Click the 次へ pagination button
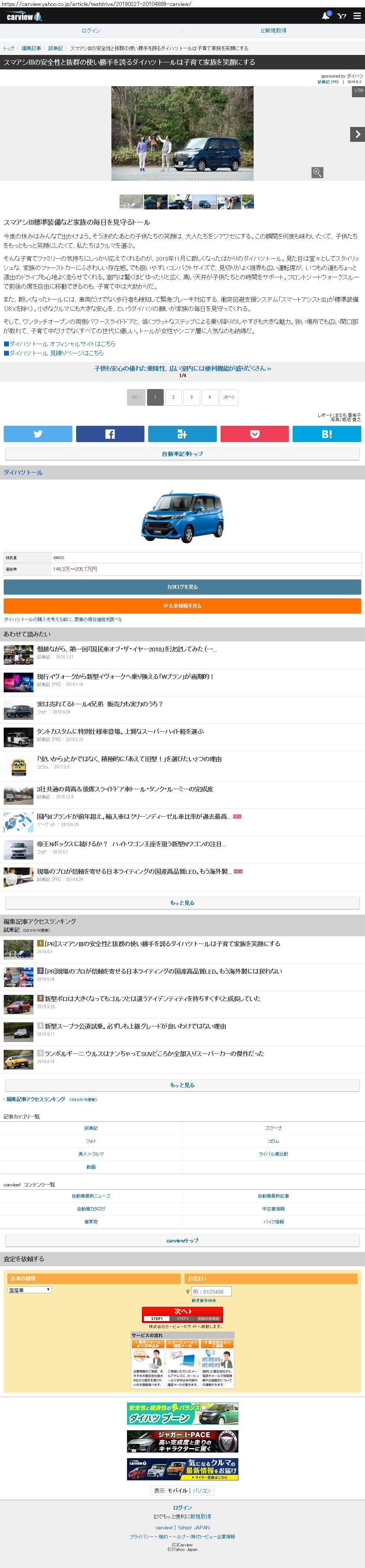The height and width of the screenshot is (1568, 365). (x=228, y=397)
